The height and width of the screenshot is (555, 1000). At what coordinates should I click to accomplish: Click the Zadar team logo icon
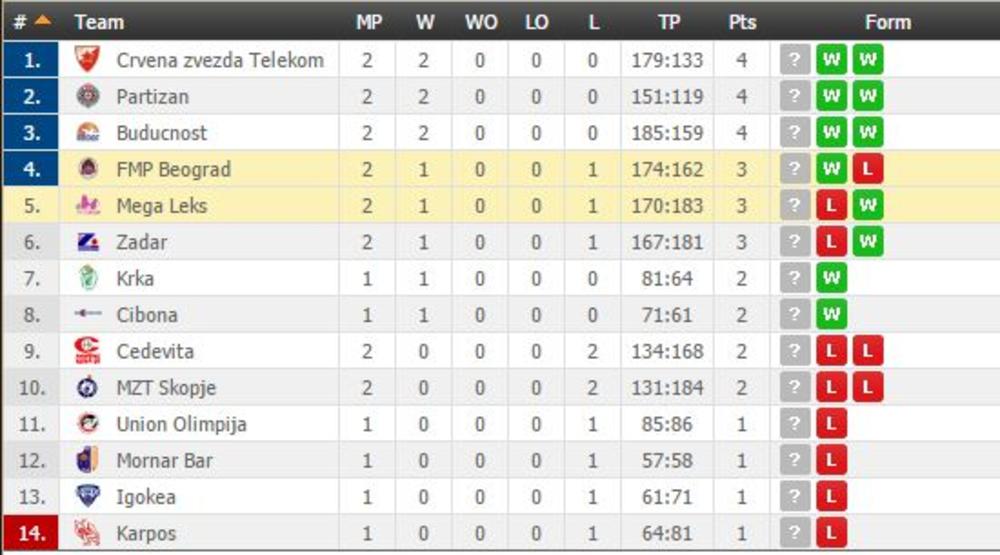point(88,242)
